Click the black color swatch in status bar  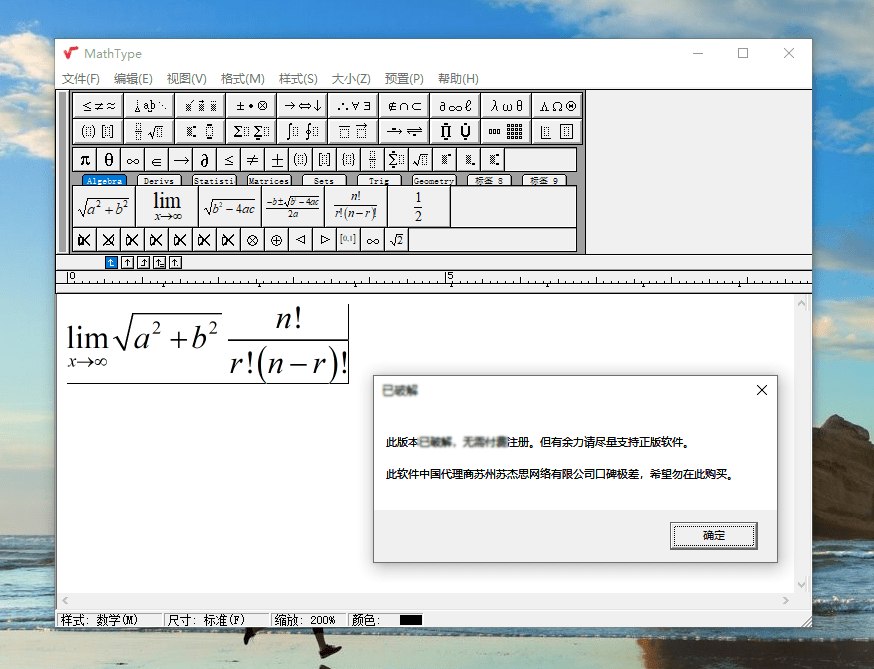pyautogui.click(x=411, y=620)
